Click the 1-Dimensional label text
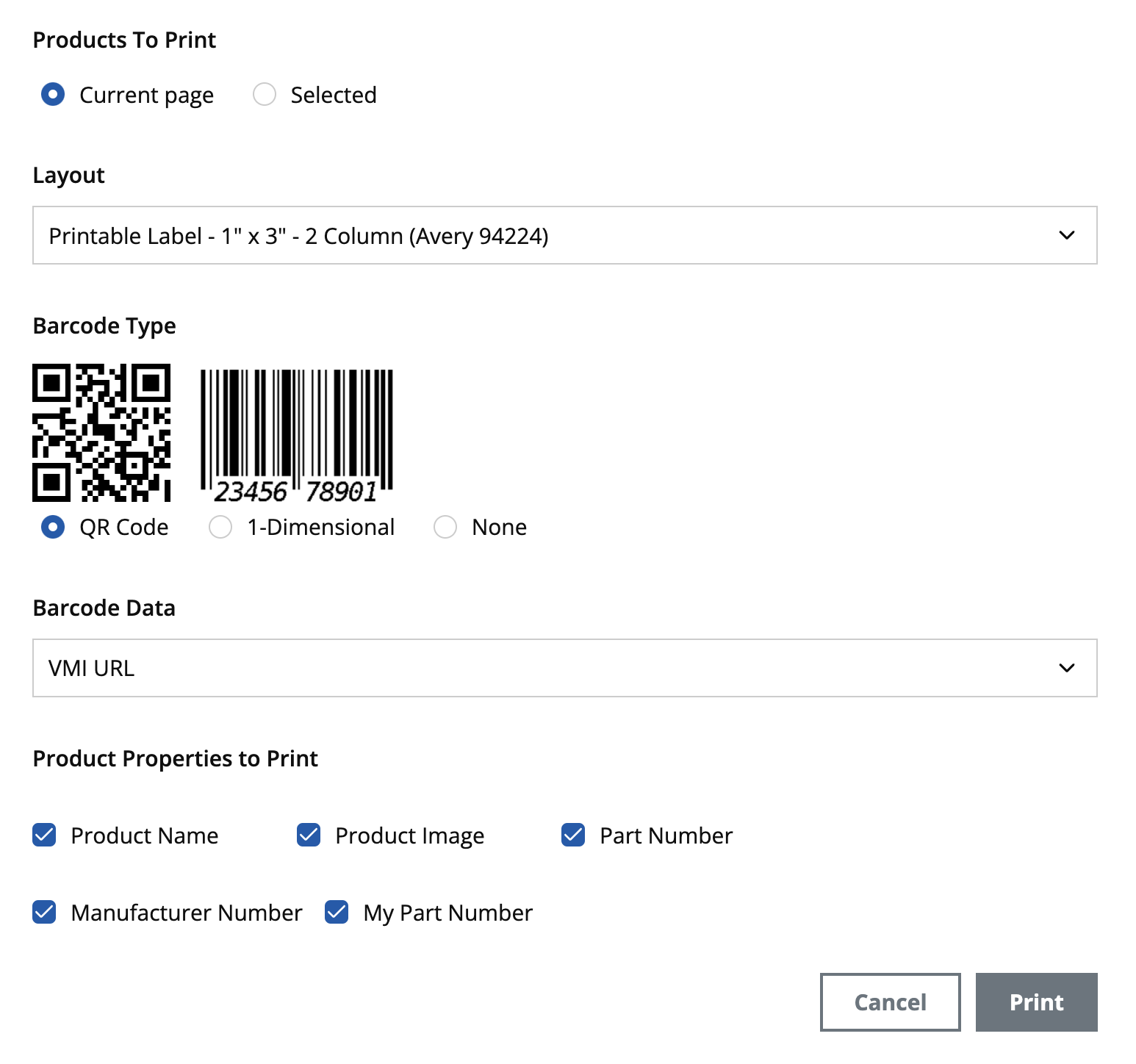1136x1064 pixels. coord(320,527)
